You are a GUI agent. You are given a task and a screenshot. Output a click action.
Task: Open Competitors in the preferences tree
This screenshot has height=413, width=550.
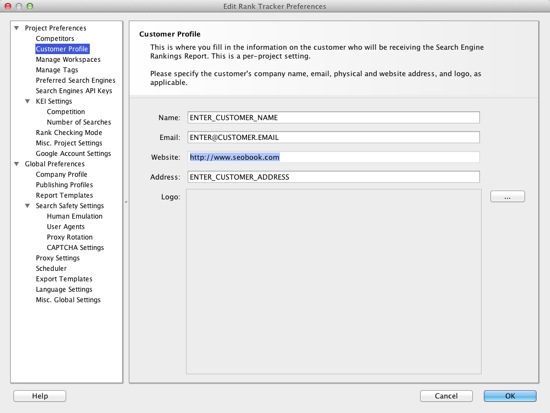[55, 38]
